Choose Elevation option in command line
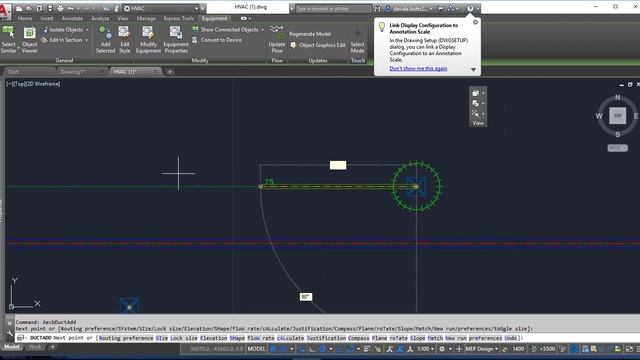This screenshot has width=640, height=360. [x=213, y=338]
